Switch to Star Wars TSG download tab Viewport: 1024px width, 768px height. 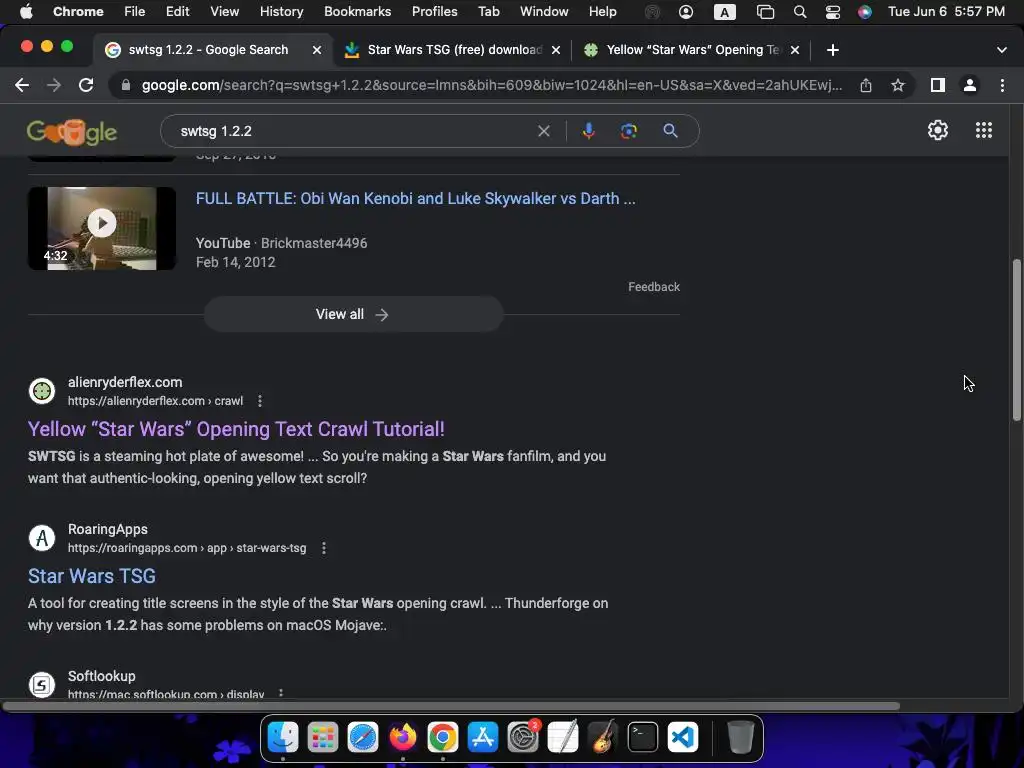[x=454, y=50]
